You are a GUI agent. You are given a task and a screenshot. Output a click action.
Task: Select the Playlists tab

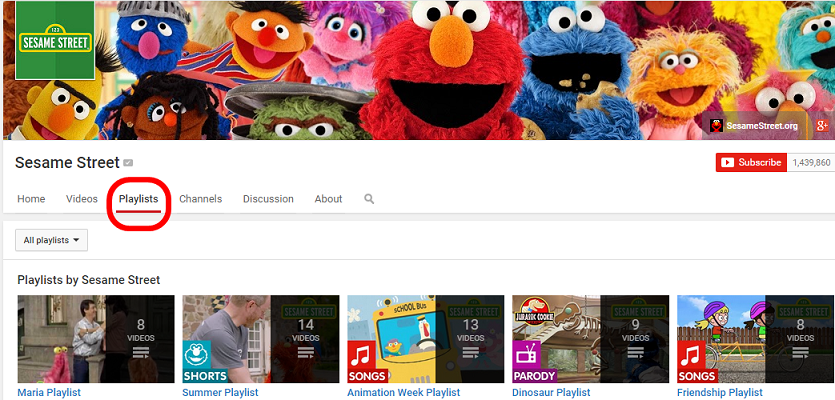(x=138, y=199)
